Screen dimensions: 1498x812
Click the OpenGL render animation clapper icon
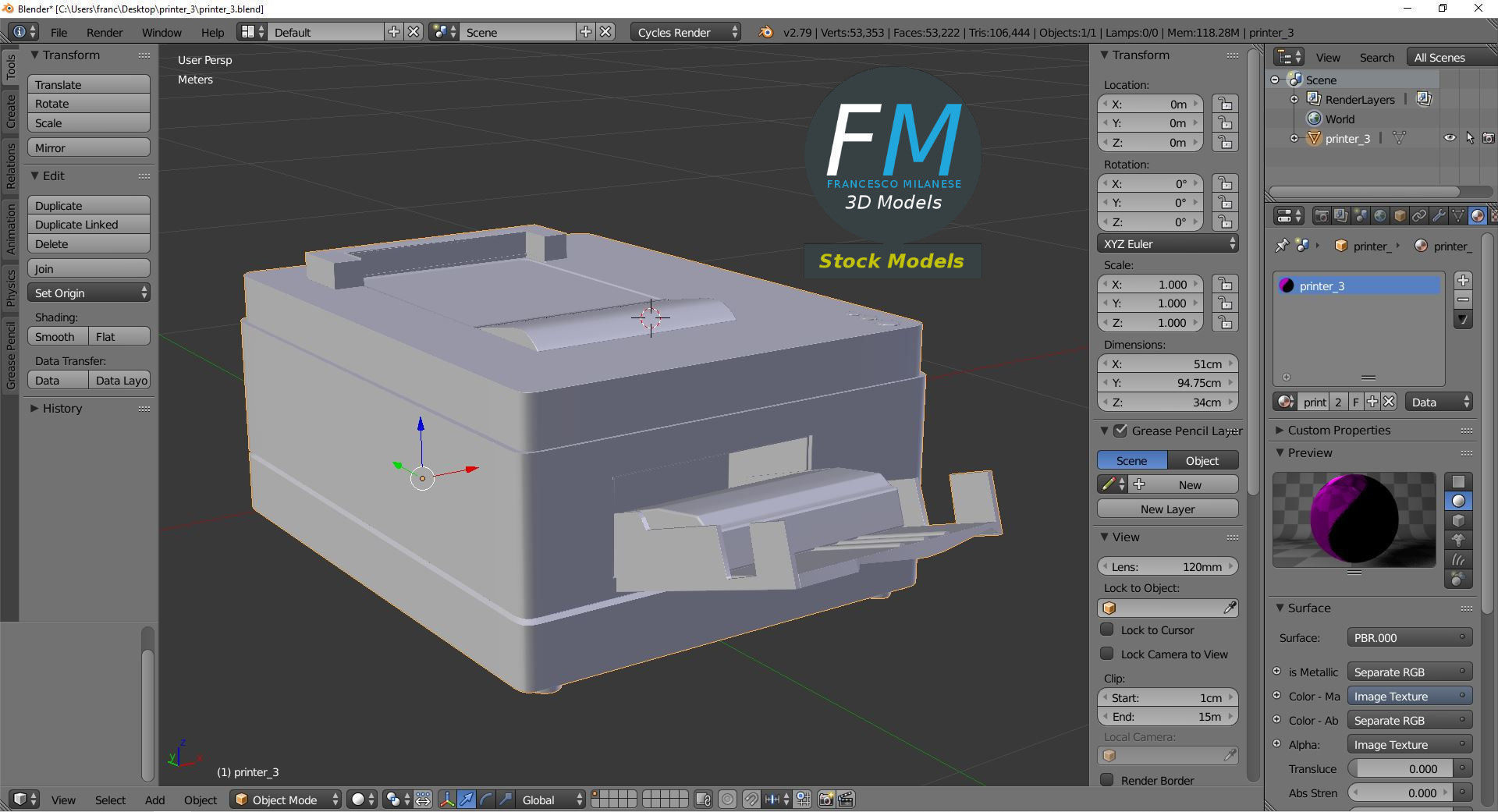click(x=846, y=800)
